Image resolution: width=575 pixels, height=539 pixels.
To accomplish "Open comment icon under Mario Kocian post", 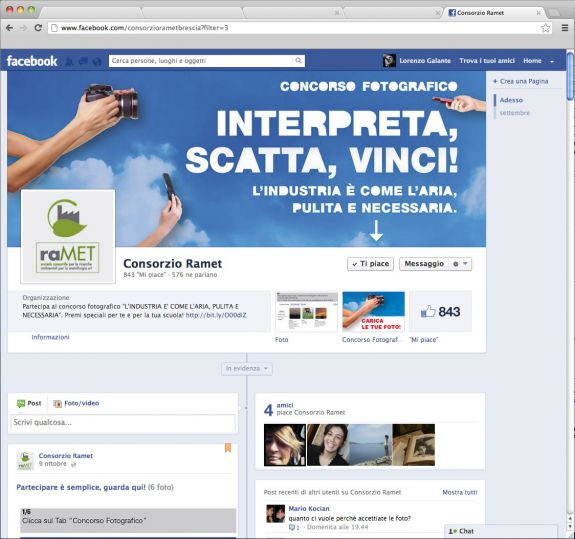I will [x=292, y=528].
